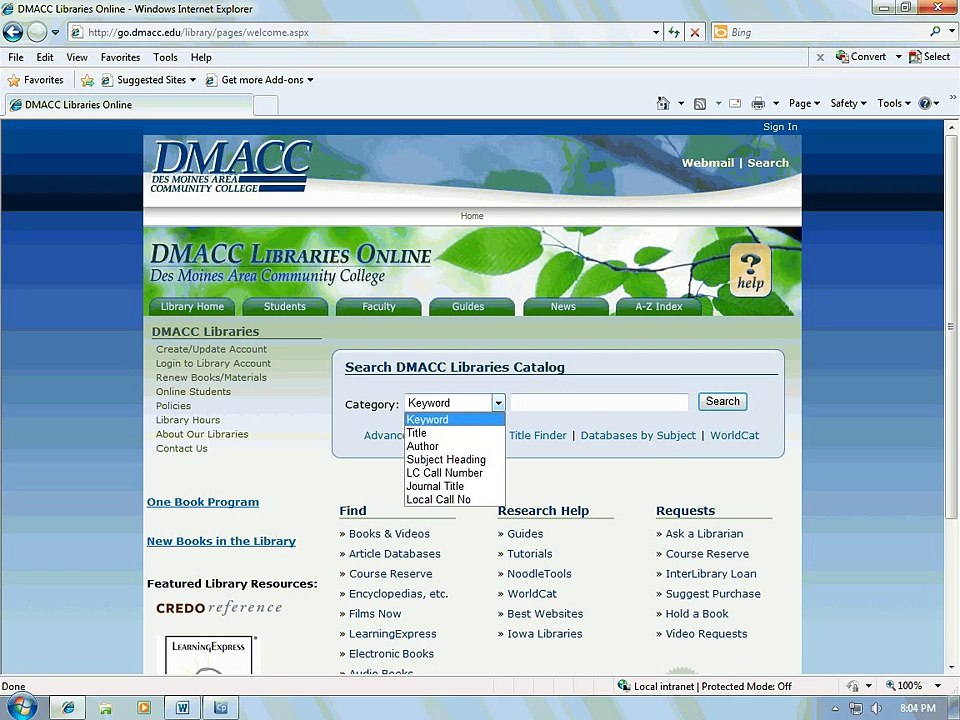This screenshot has width=960, height=720.
Task: Select Author from category list
Action: point(454,446)
